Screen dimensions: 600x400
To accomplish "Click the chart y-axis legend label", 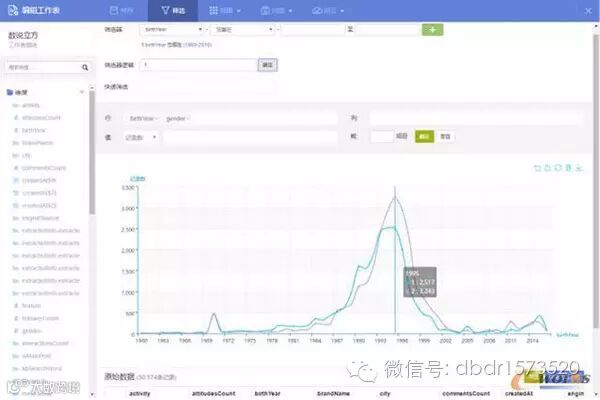I will click(x=138, y=179).
